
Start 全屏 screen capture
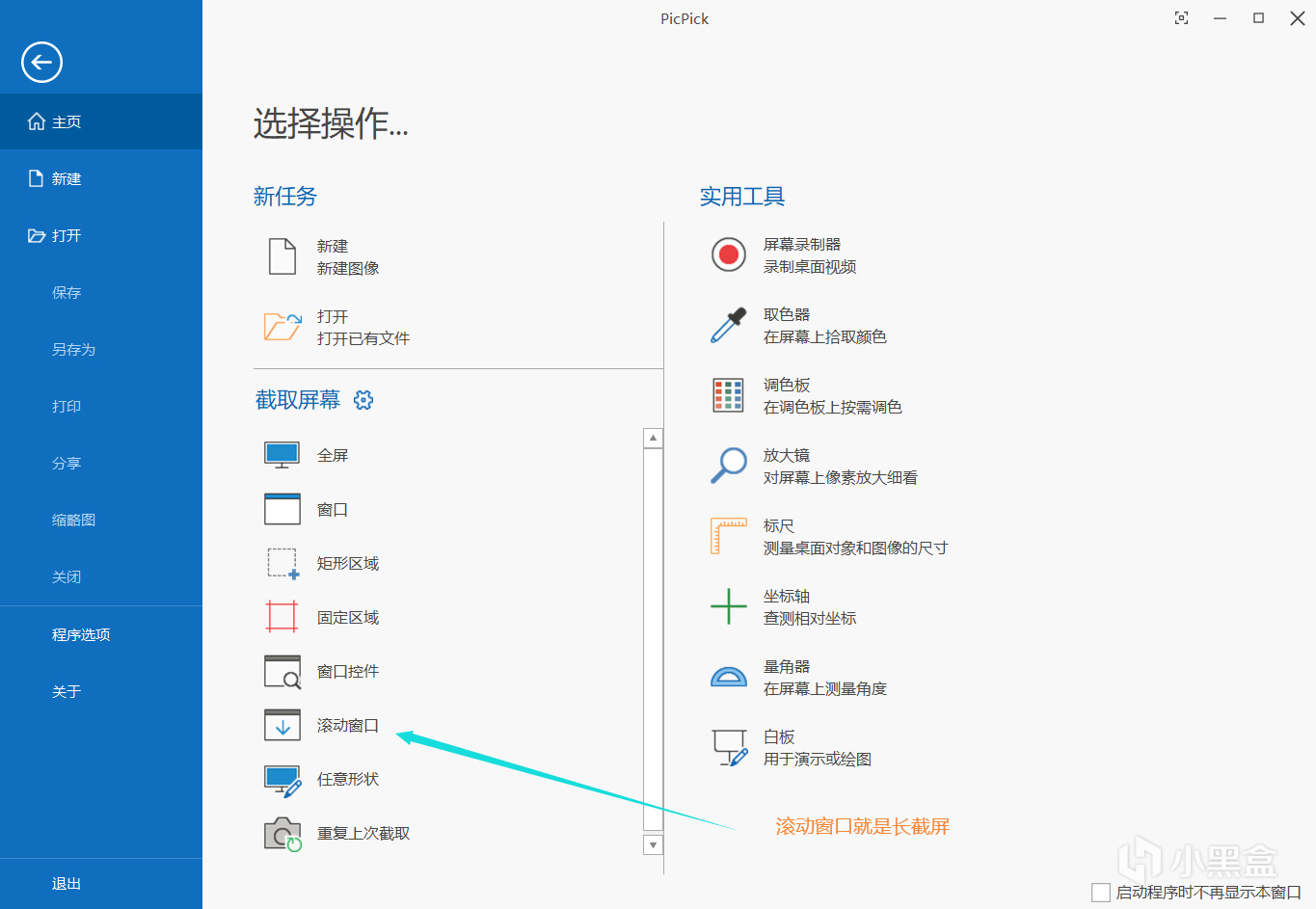(x=333, y=455)
